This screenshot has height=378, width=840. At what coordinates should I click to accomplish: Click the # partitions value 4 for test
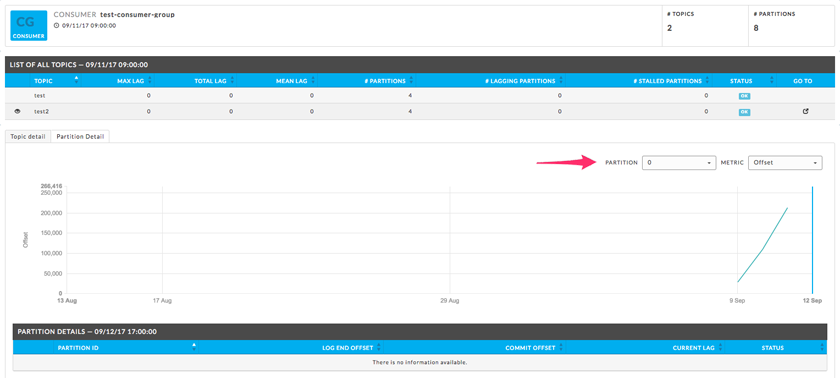click(x=410, y=96)
